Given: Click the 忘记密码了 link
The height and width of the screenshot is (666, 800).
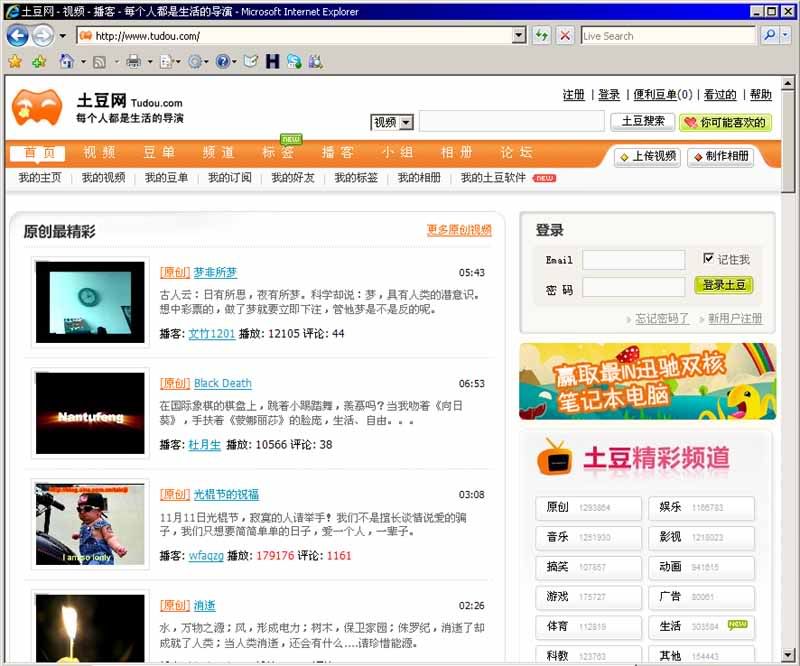Looking at the screenshot, I should 662,319.
